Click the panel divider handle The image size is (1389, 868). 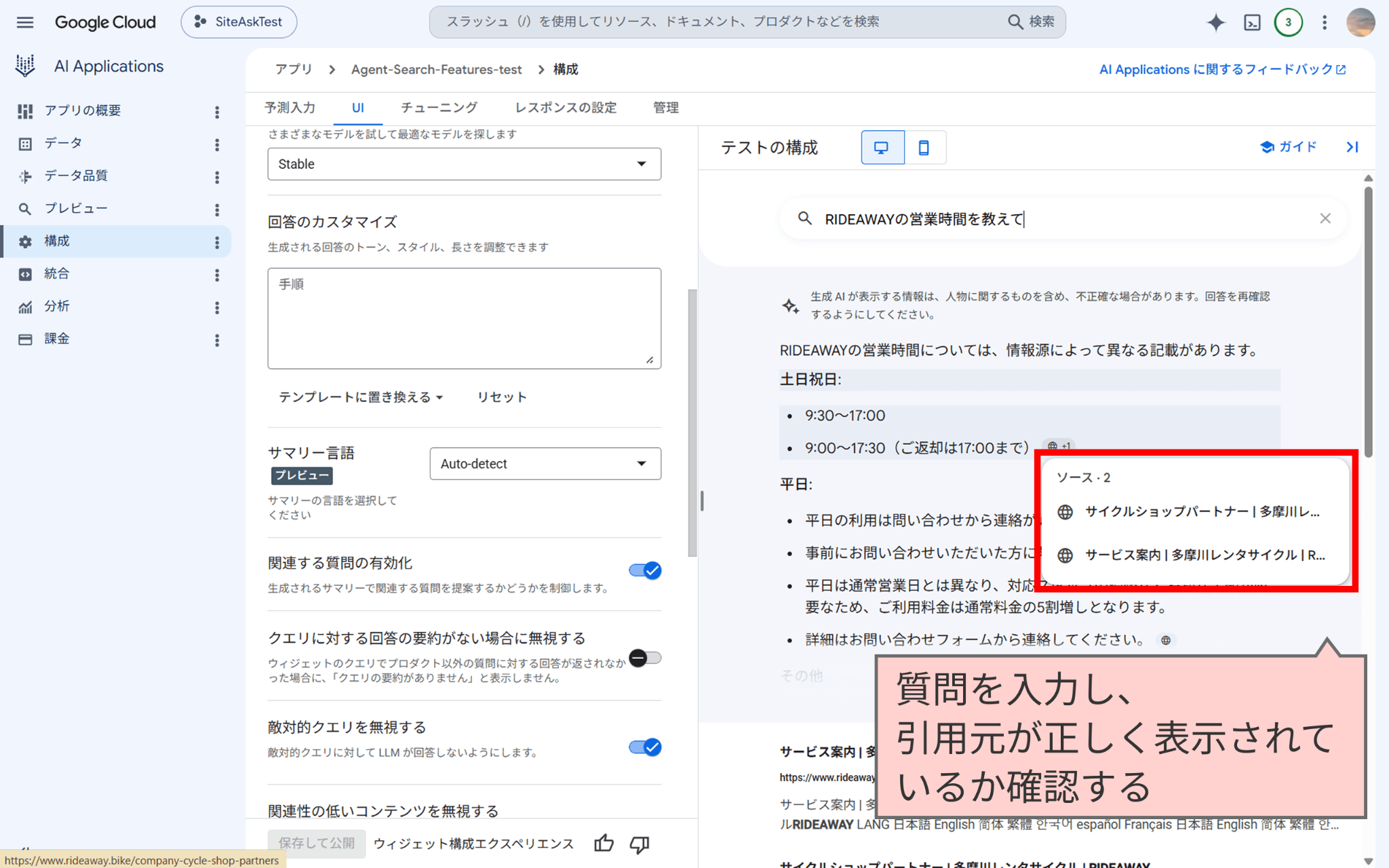pos(702,501)
